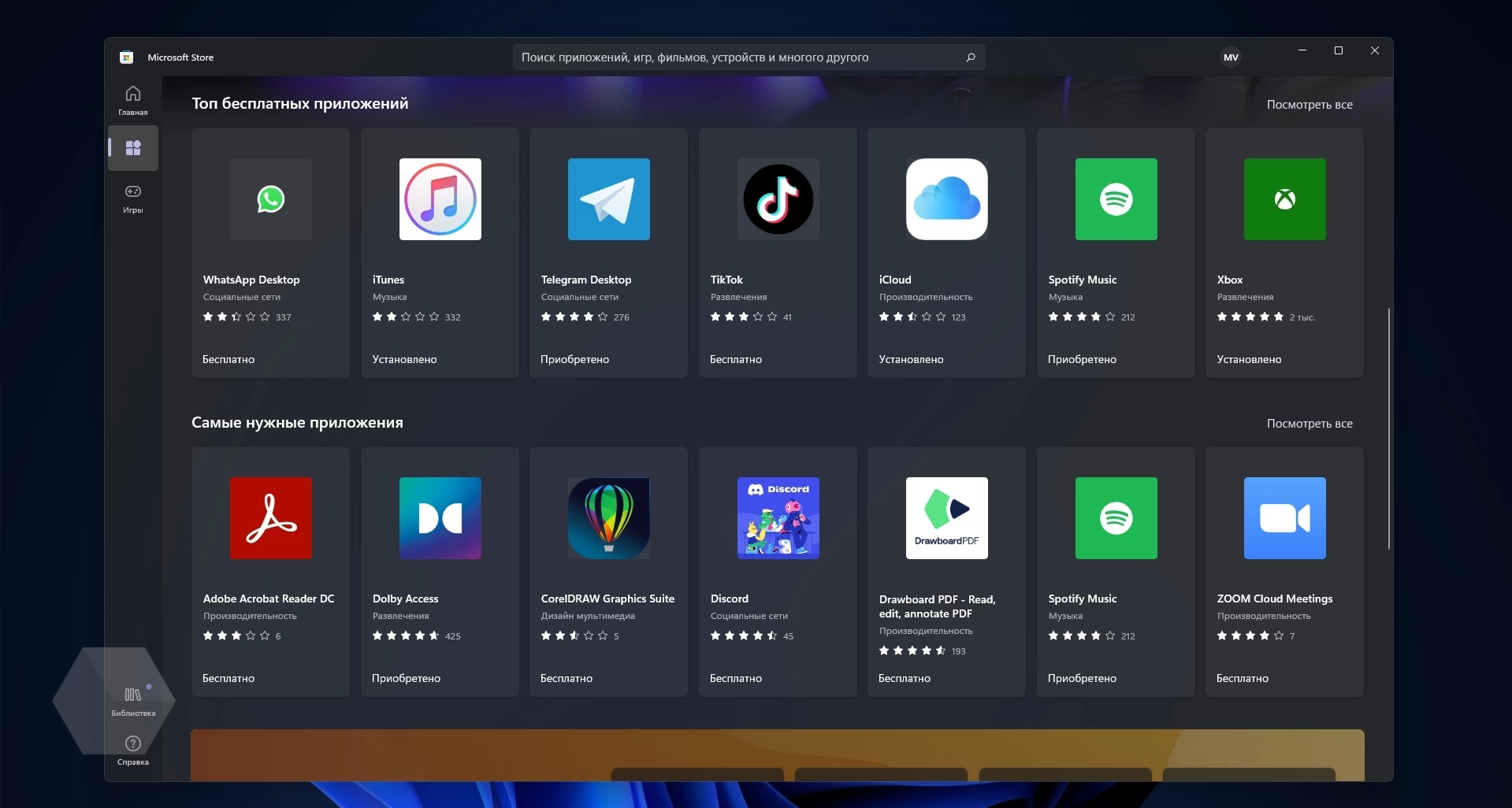This screenshot has height=808, width=1512.
Task: Switch to Игры games section
Action: click(x=133, y=198)
